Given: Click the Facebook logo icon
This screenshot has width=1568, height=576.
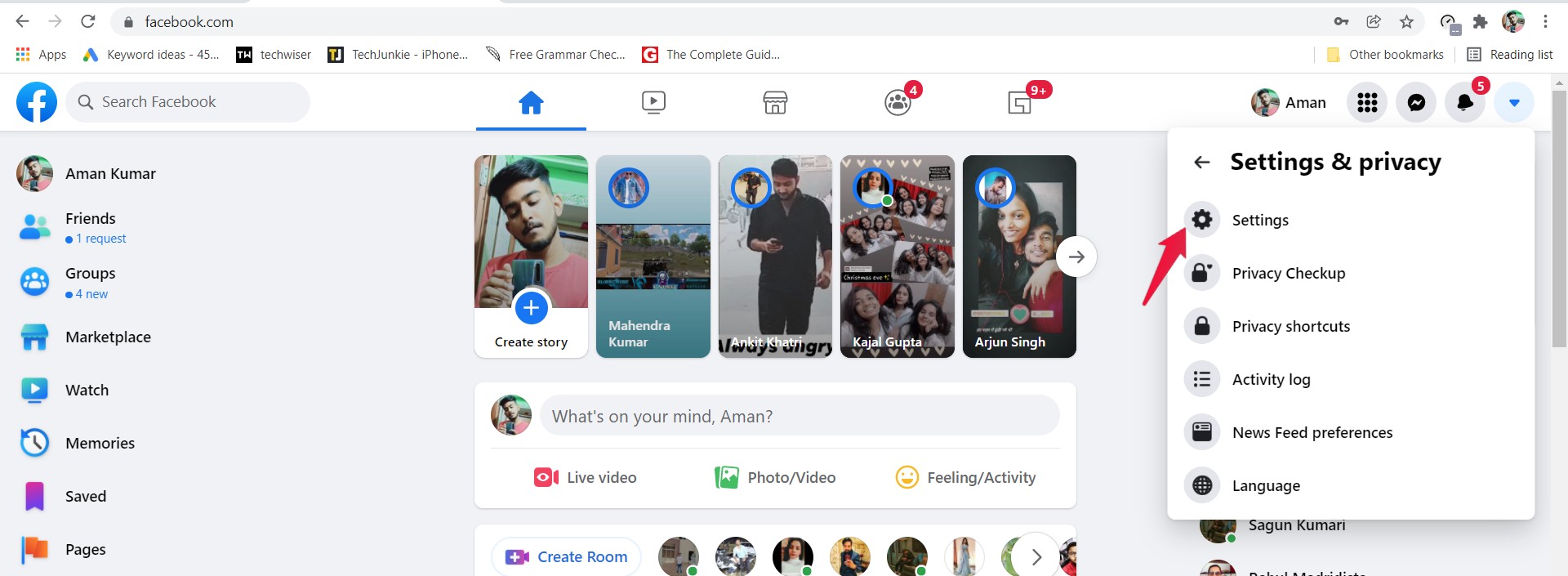Looking at the screenshot, I should pos(37,102).
